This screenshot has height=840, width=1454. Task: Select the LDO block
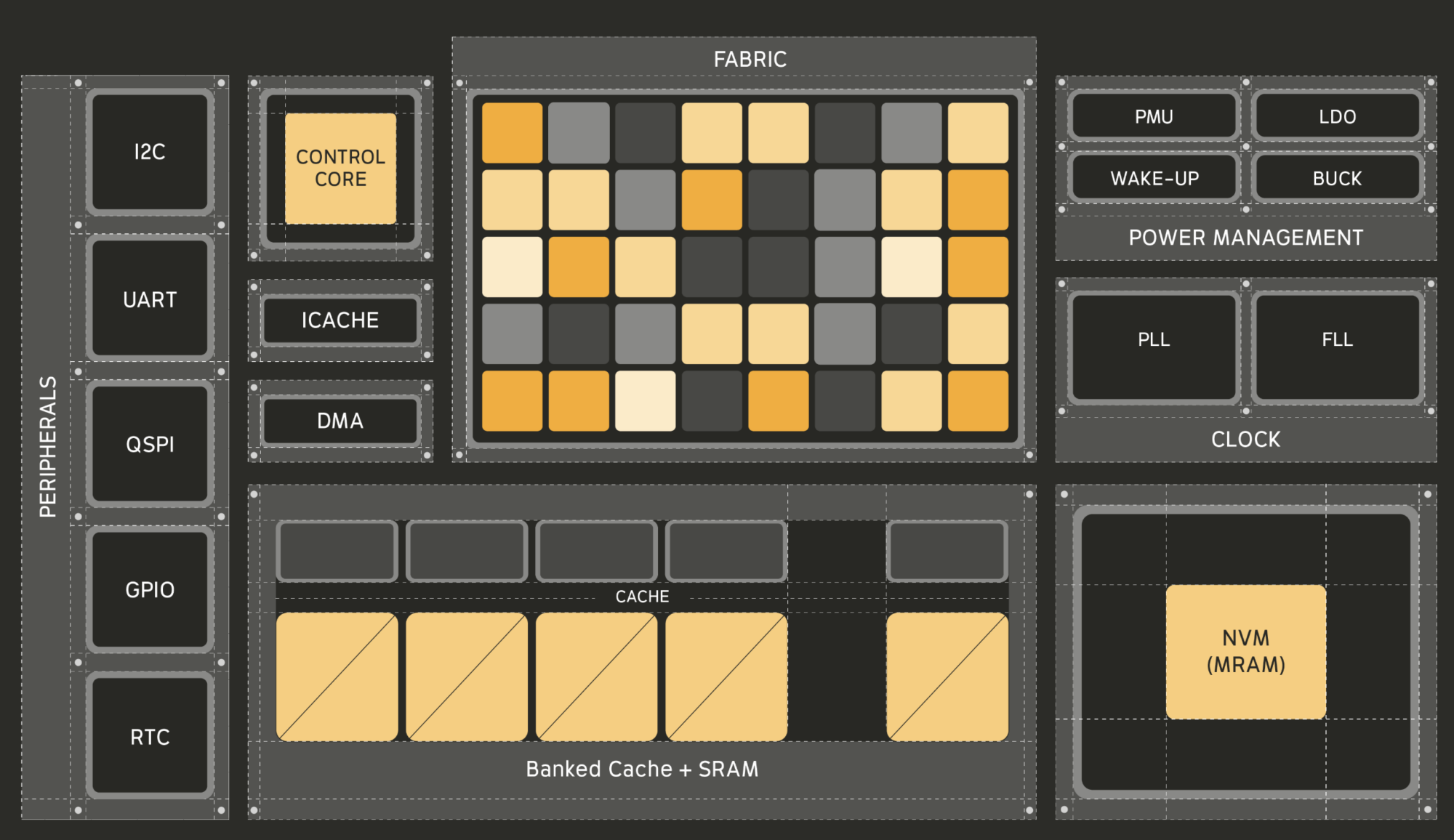(x=1337, y=116)
